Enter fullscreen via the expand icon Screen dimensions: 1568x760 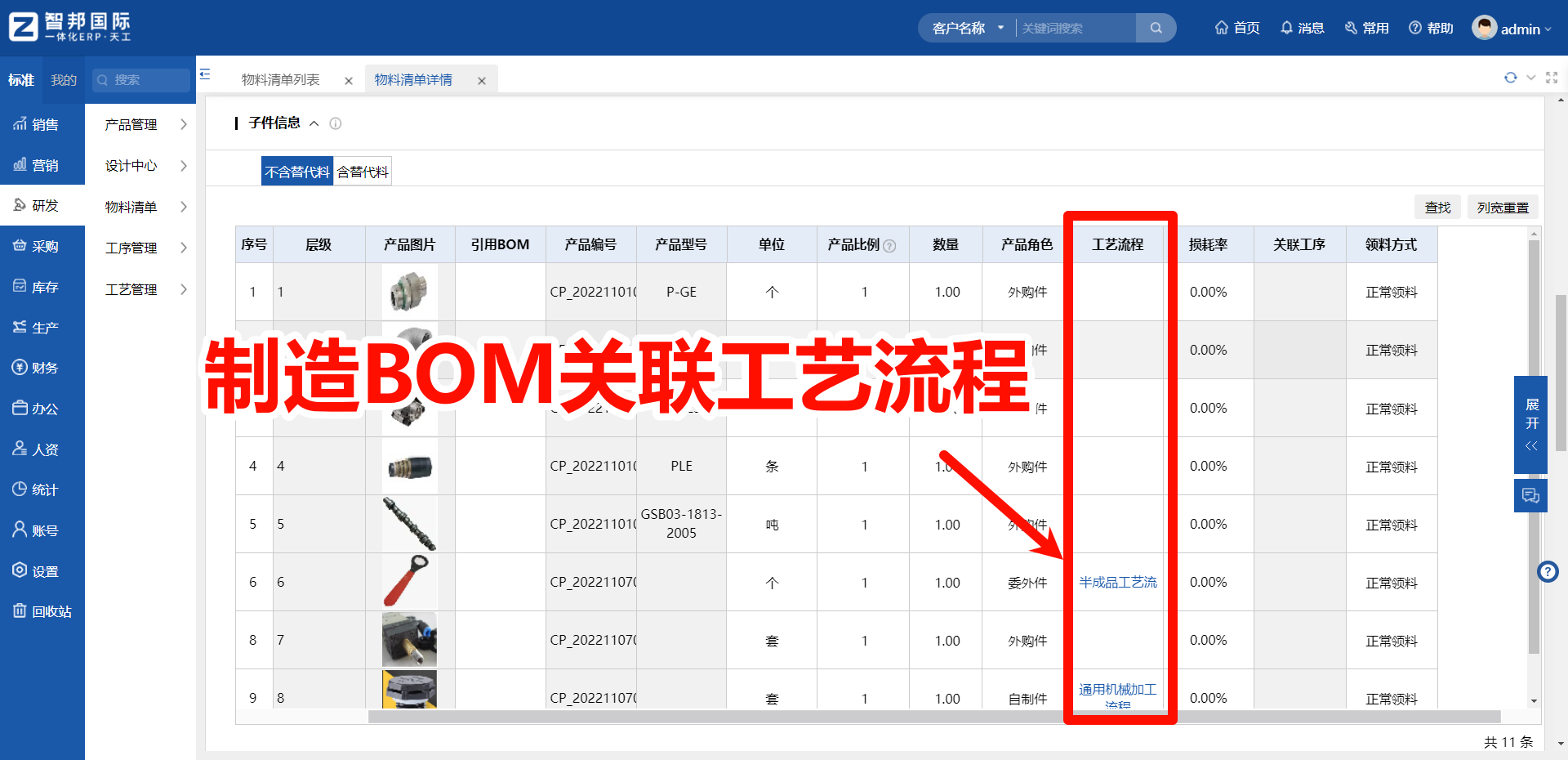click(1552, 78)
